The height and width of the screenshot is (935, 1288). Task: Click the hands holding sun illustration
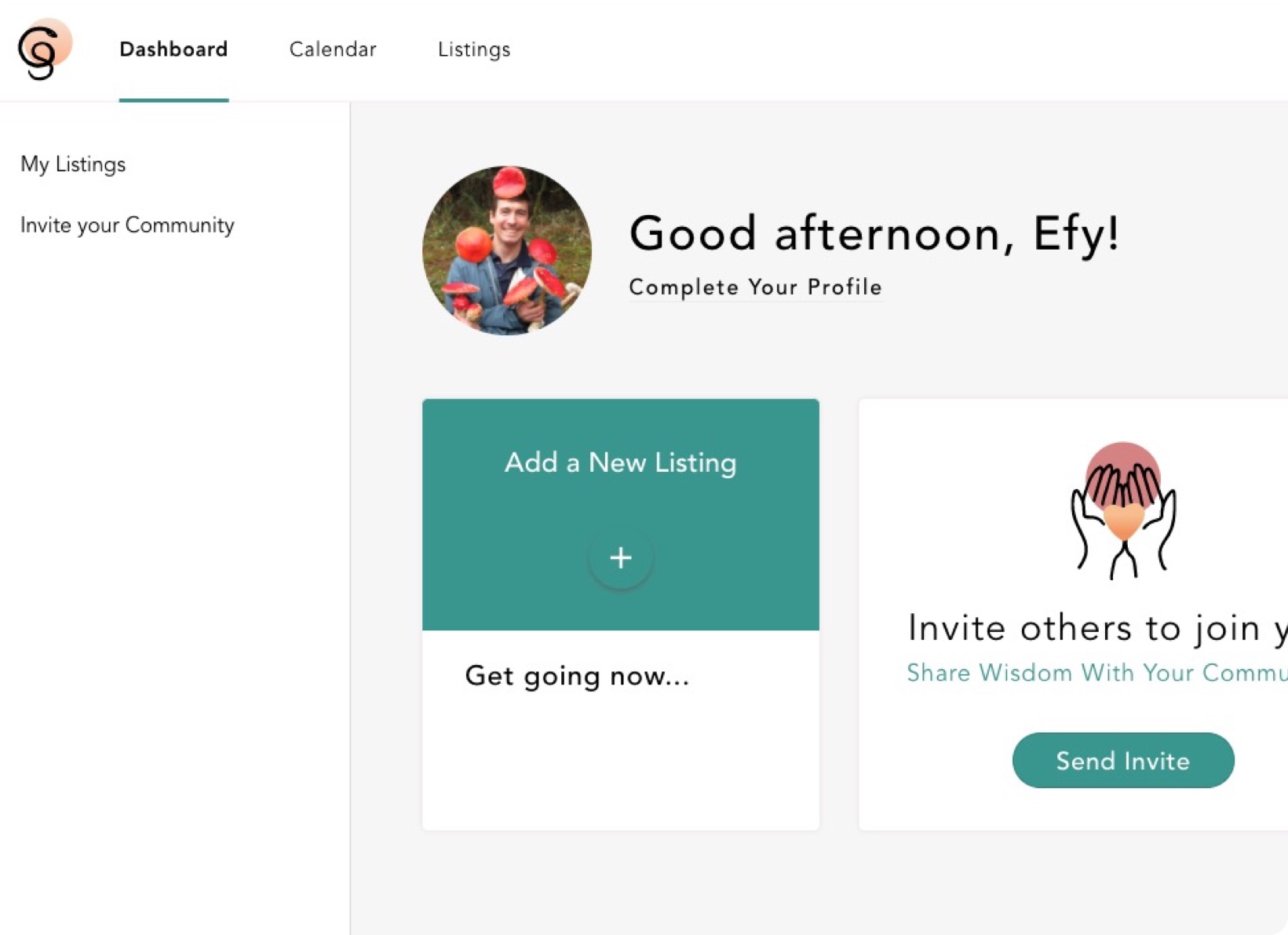pos(1123,510)
